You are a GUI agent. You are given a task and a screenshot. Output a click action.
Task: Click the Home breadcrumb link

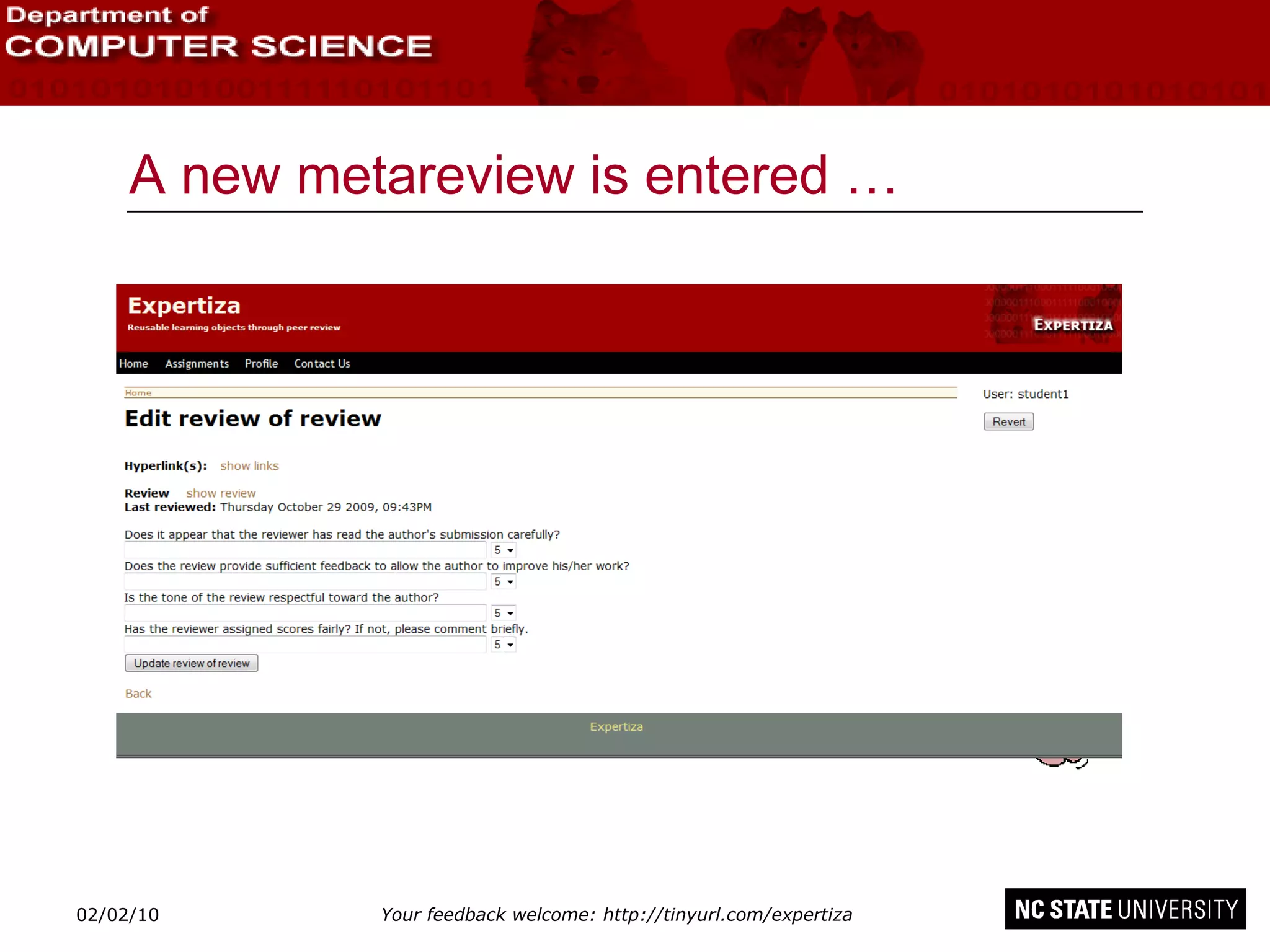pyautogui.click(x=138, y=393)
